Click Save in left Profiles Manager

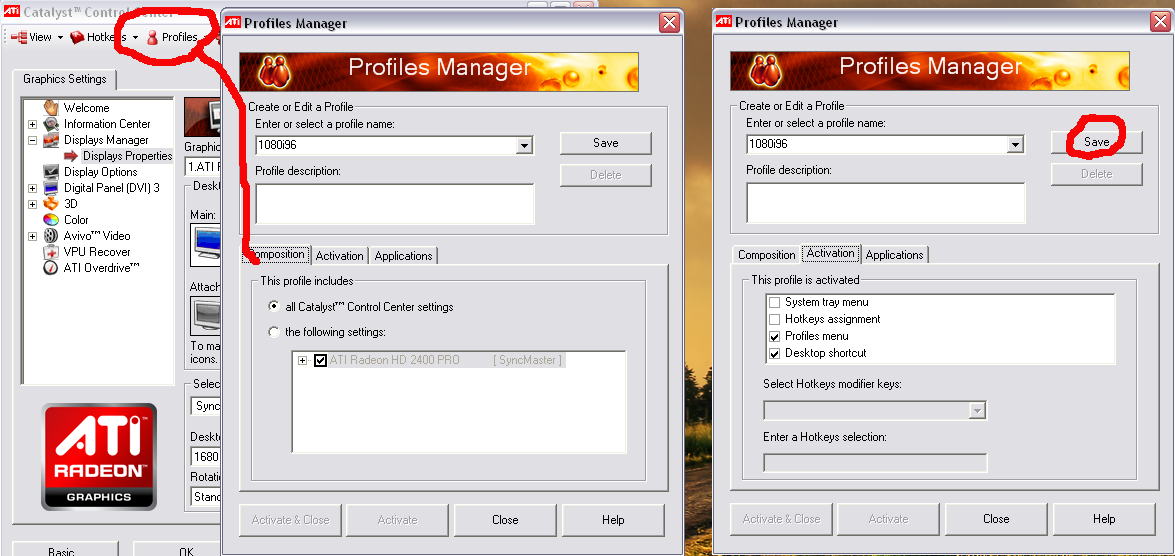[x=605, y=143]
